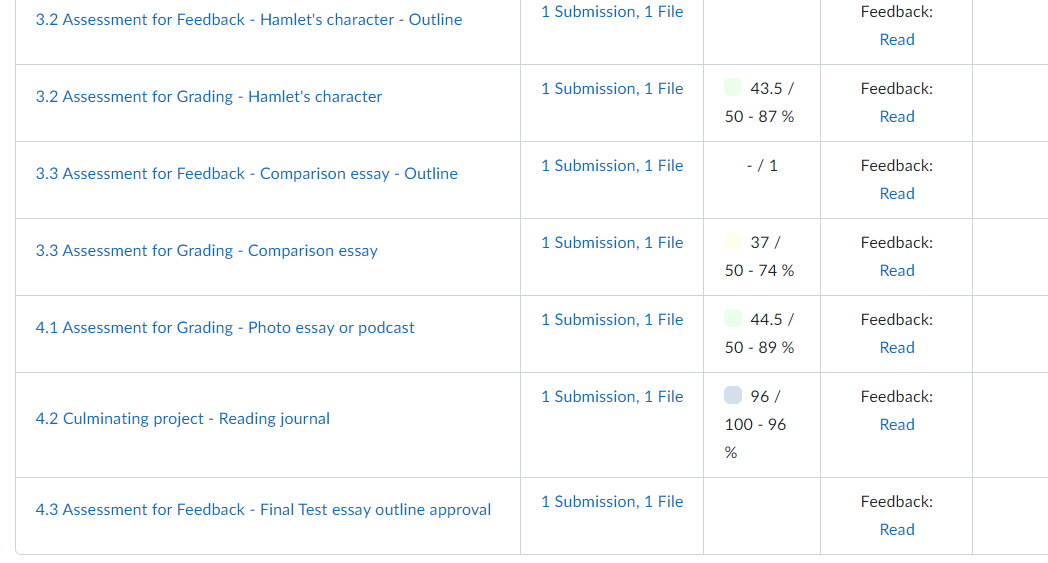Read feedback for 3.2 Grading Hamlet's character
The image size is (1048, 563).
(897, 117)
